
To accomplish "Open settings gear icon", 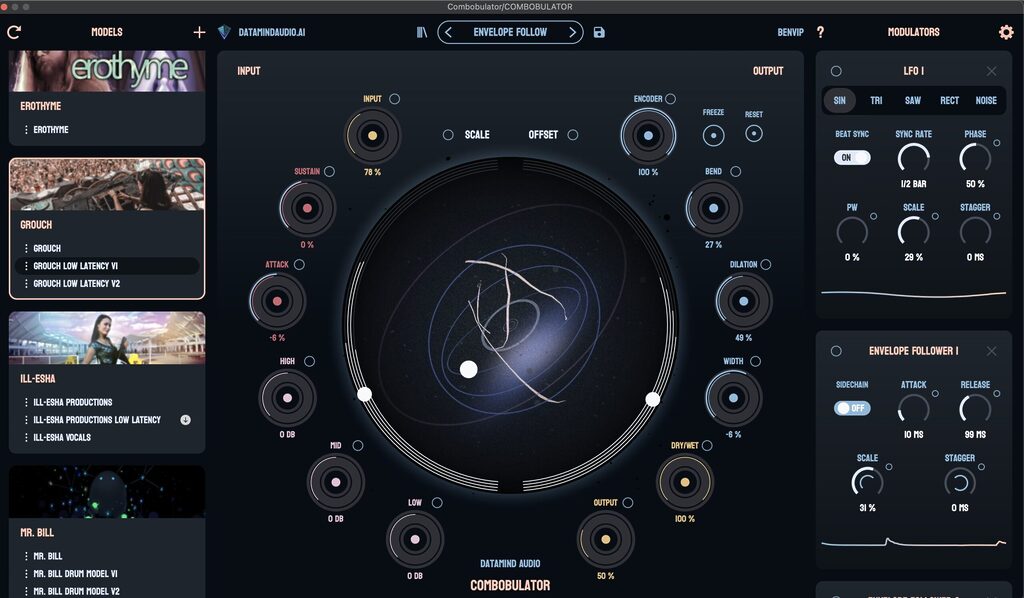I will pyautogui.click(x=1006, y=32).
